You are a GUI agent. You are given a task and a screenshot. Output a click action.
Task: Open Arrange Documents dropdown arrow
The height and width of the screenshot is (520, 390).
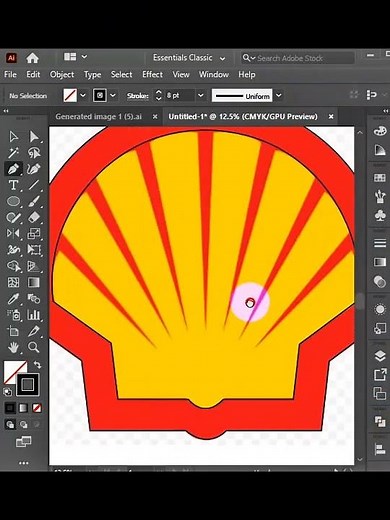pyautogui.click(x=84, y=57)
